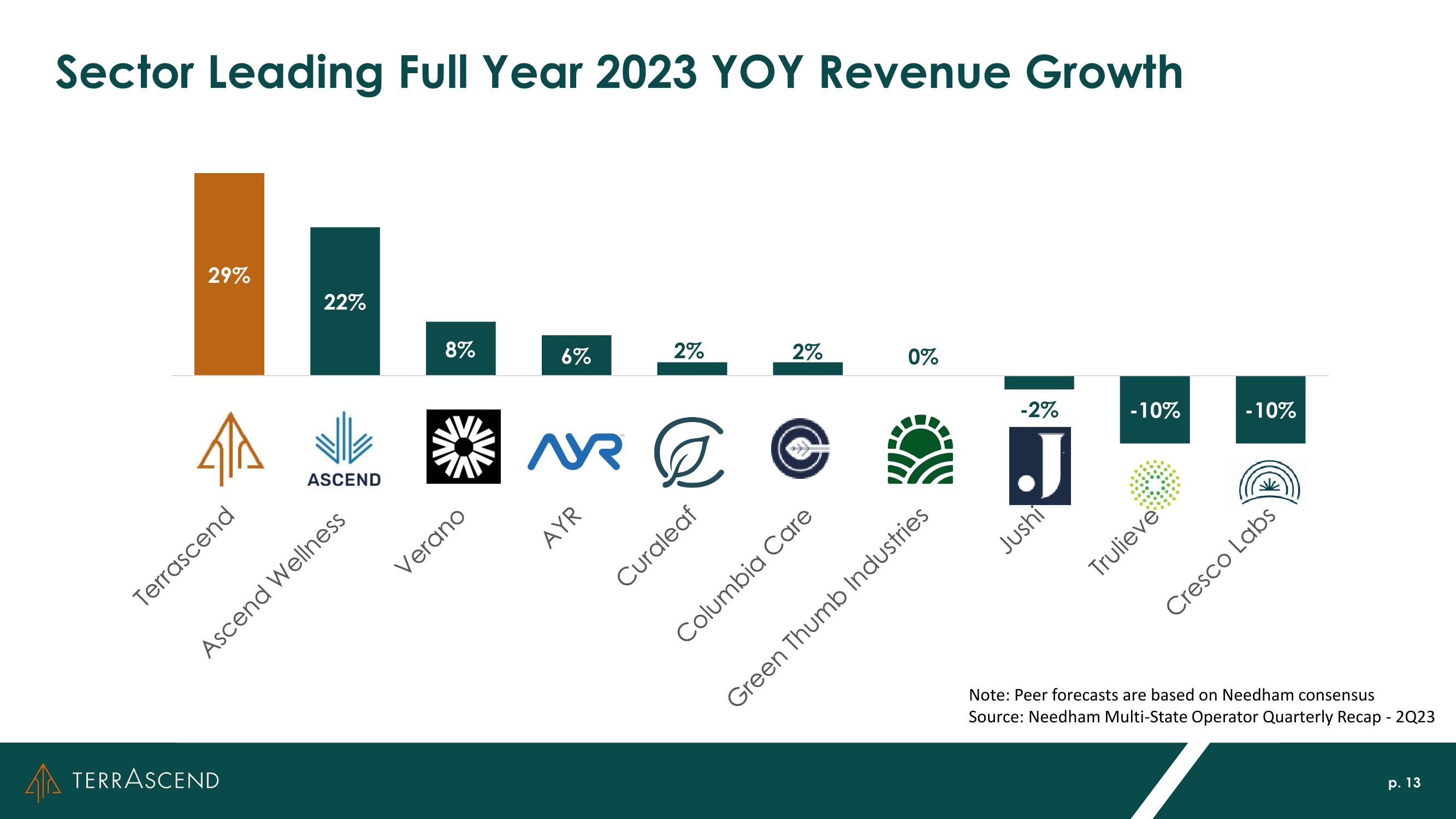Click the slide title Sector Leading Full Year
The width and height of the screenshot is (1456, 819).
click(x=619, y=74)
